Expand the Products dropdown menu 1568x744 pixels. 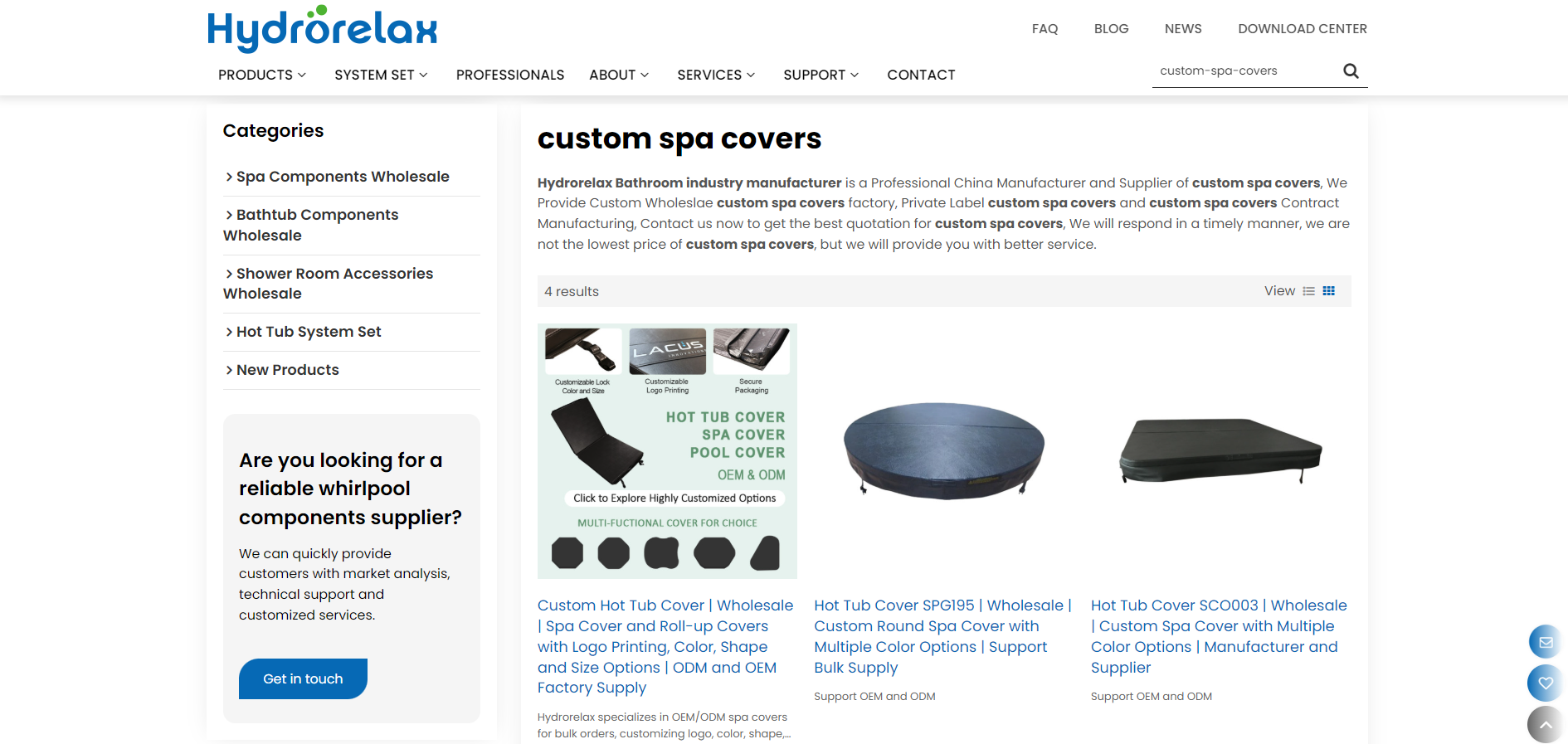pos(262,75)
